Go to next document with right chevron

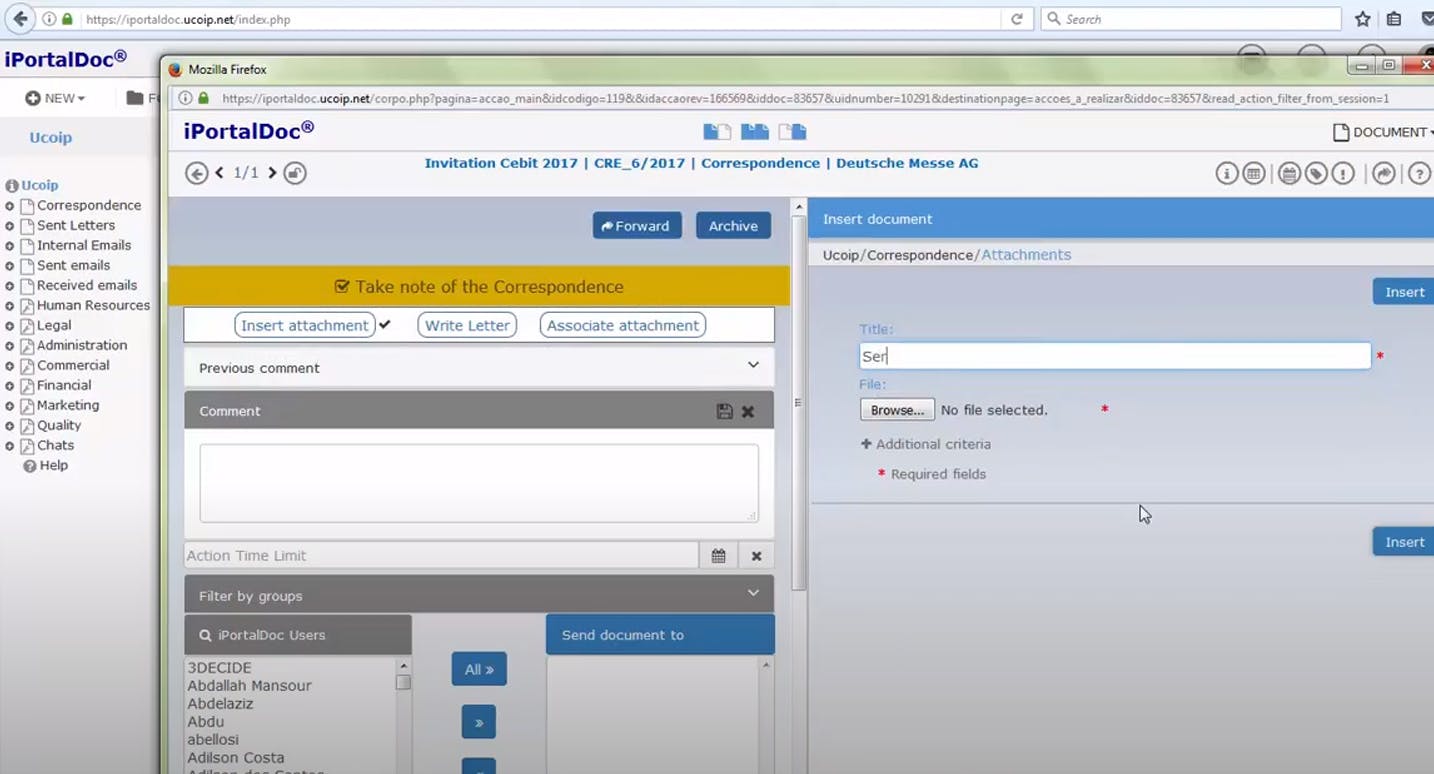pyautogui.click(x=272, y=173)
